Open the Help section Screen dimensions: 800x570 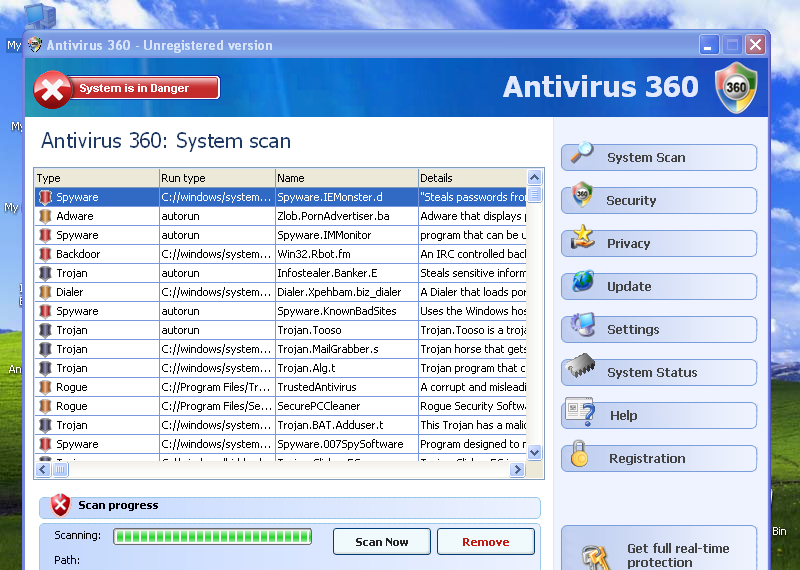click(659, 415)
